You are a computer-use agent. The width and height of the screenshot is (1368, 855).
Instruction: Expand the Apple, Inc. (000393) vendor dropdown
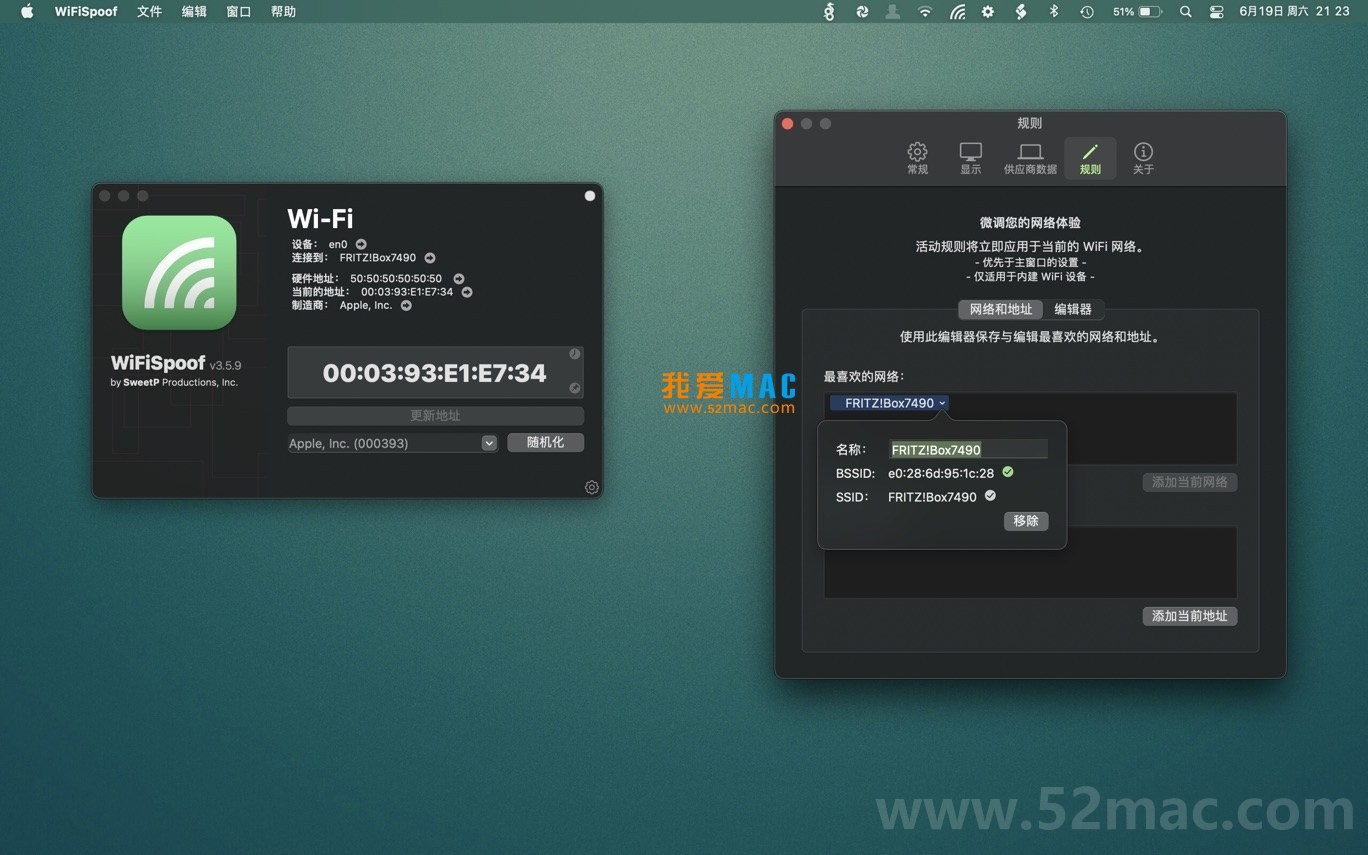pos(489,443)
